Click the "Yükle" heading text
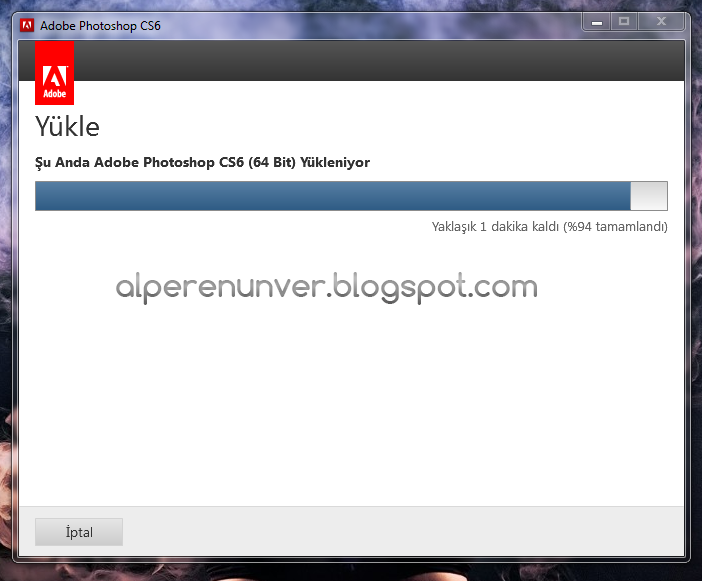 68,127
